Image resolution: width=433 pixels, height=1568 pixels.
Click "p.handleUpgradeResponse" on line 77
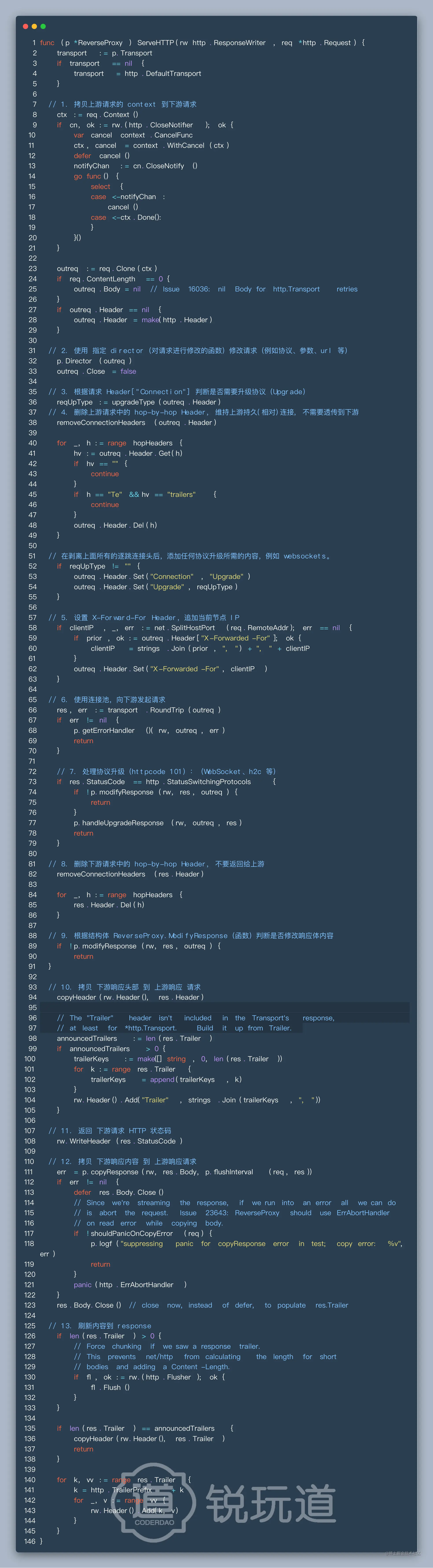click(x=119, y=823)
